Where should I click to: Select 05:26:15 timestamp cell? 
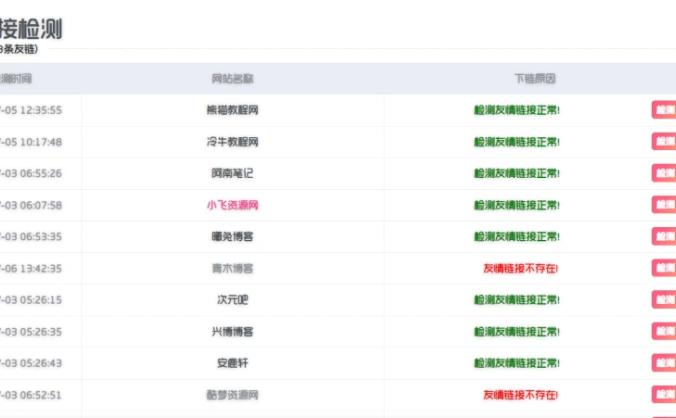pos(31,300)
